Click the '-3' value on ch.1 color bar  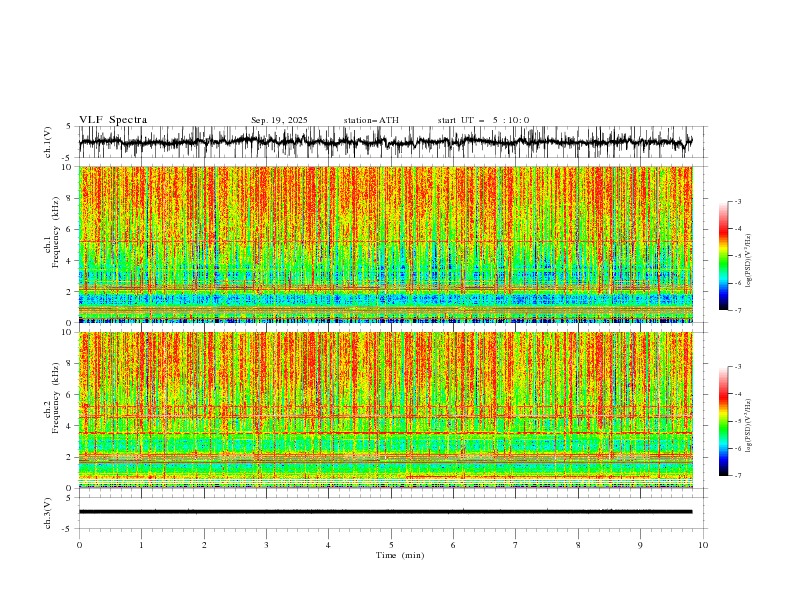(x=737, y=202)
